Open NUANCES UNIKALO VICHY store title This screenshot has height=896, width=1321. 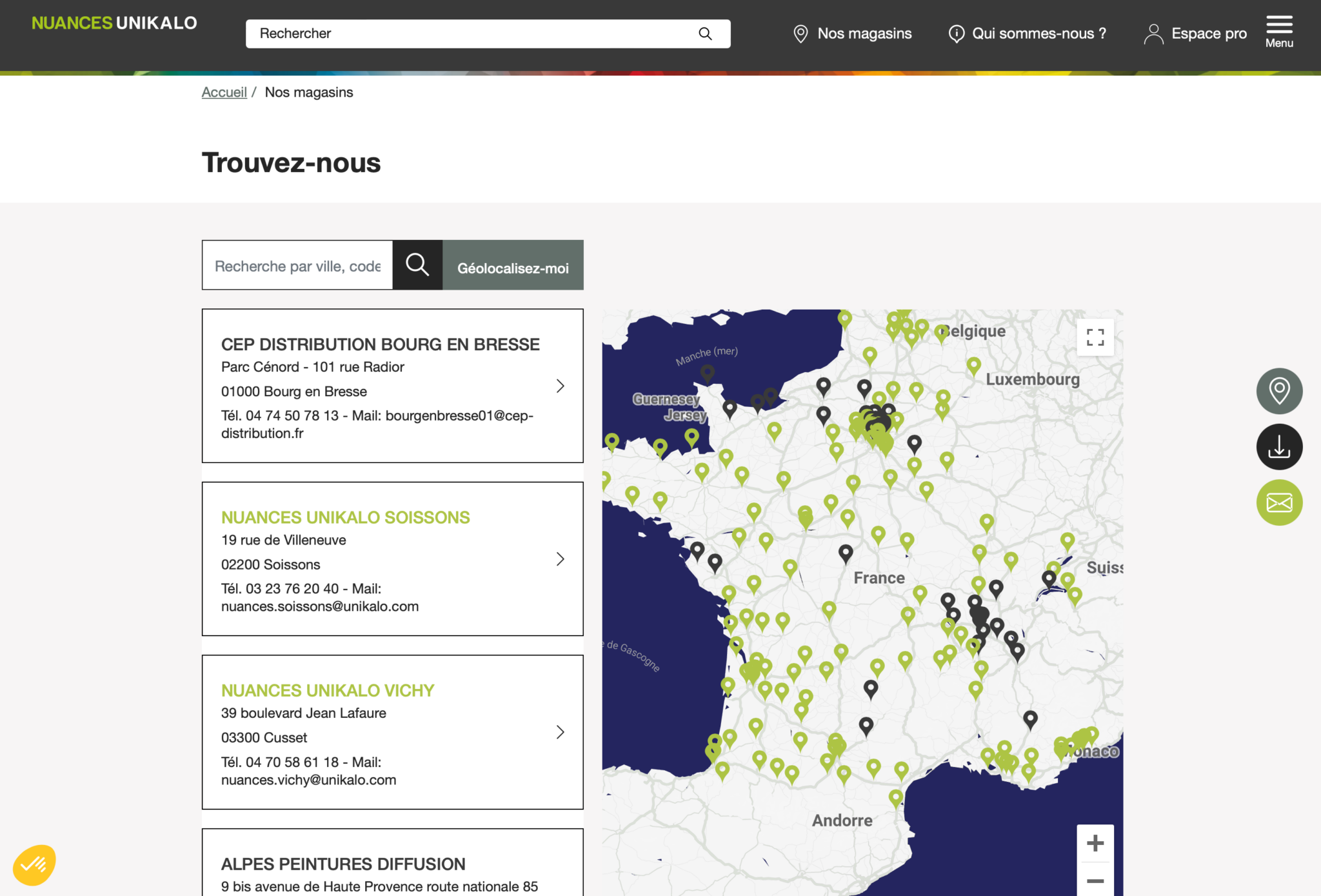pos(328,690)
